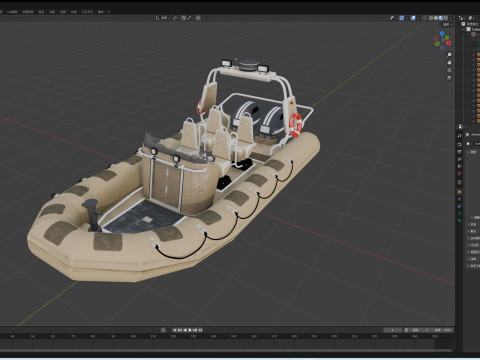Screen dimensions: 480x360
Task: Open the World properties tab
Action: click(x=459, y=173)
